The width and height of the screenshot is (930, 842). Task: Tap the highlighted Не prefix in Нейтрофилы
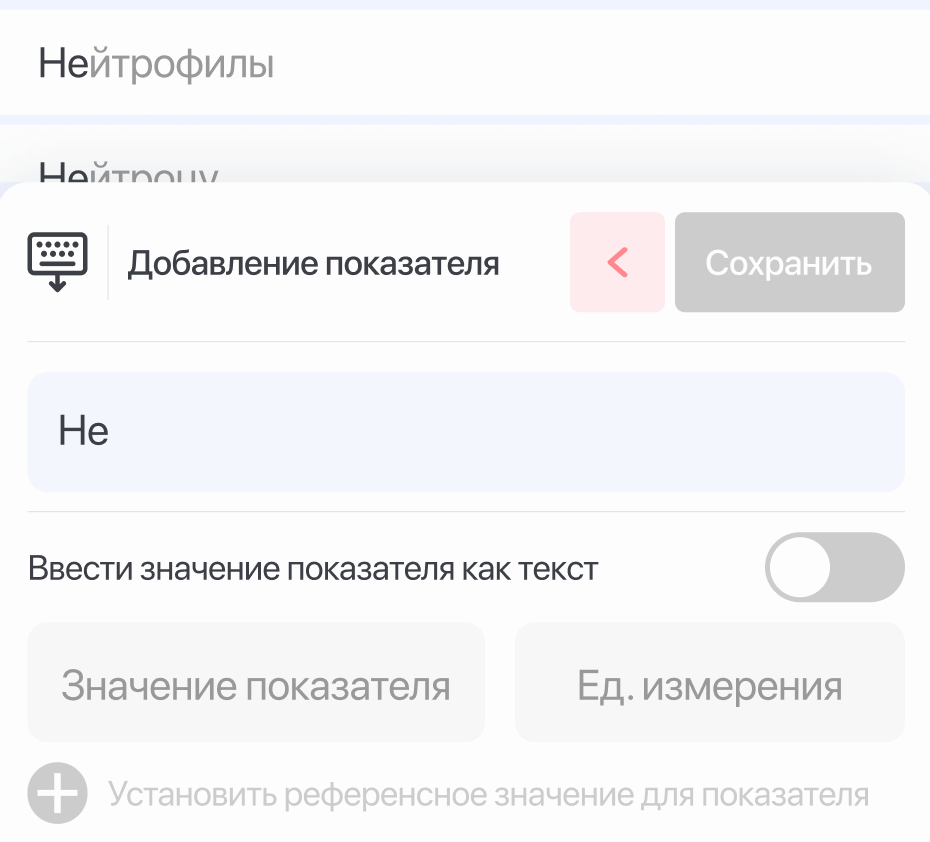(64, 65)
